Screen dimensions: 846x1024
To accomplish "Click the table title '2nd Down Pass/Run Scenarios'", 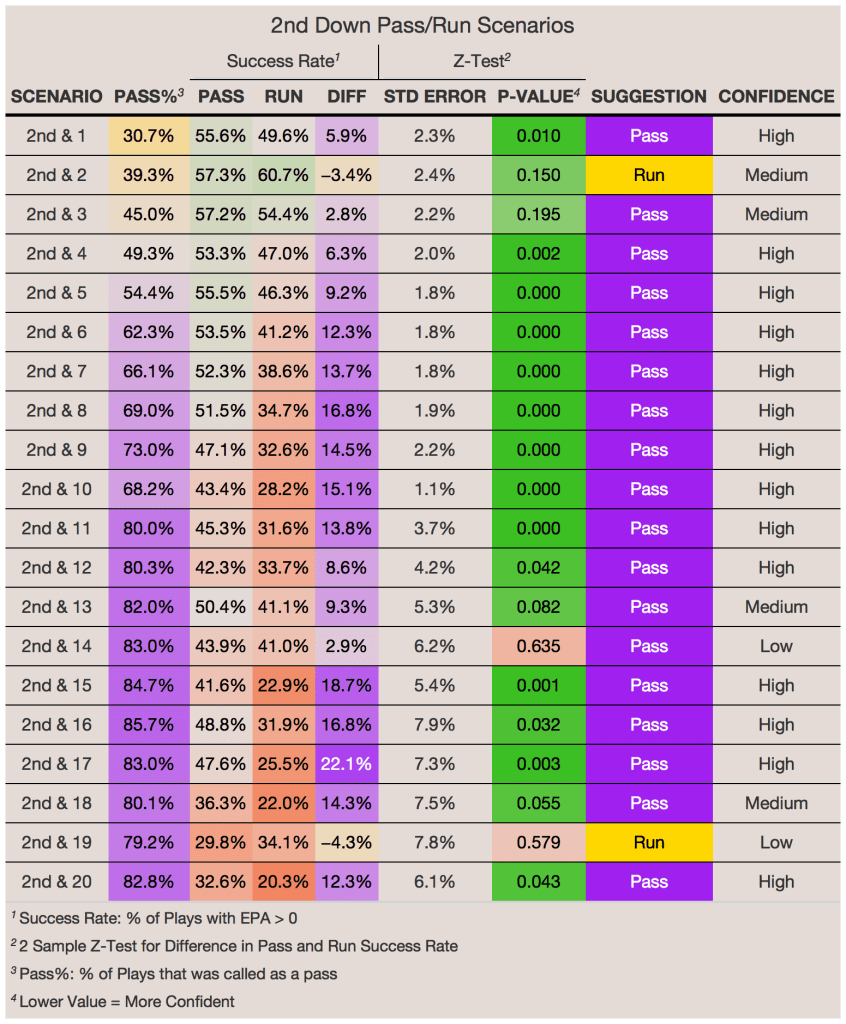I will coord(423,24).
